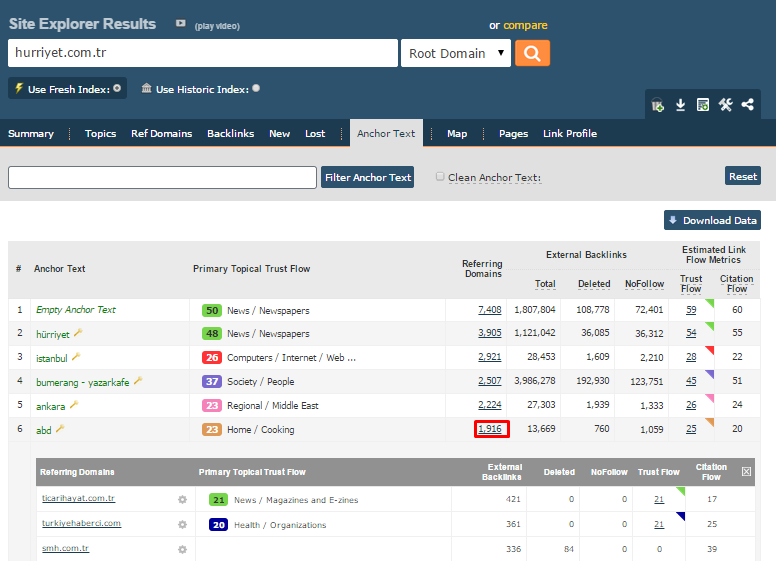
Task: Click the create report icon in toolbar
Action: (703, 105)
